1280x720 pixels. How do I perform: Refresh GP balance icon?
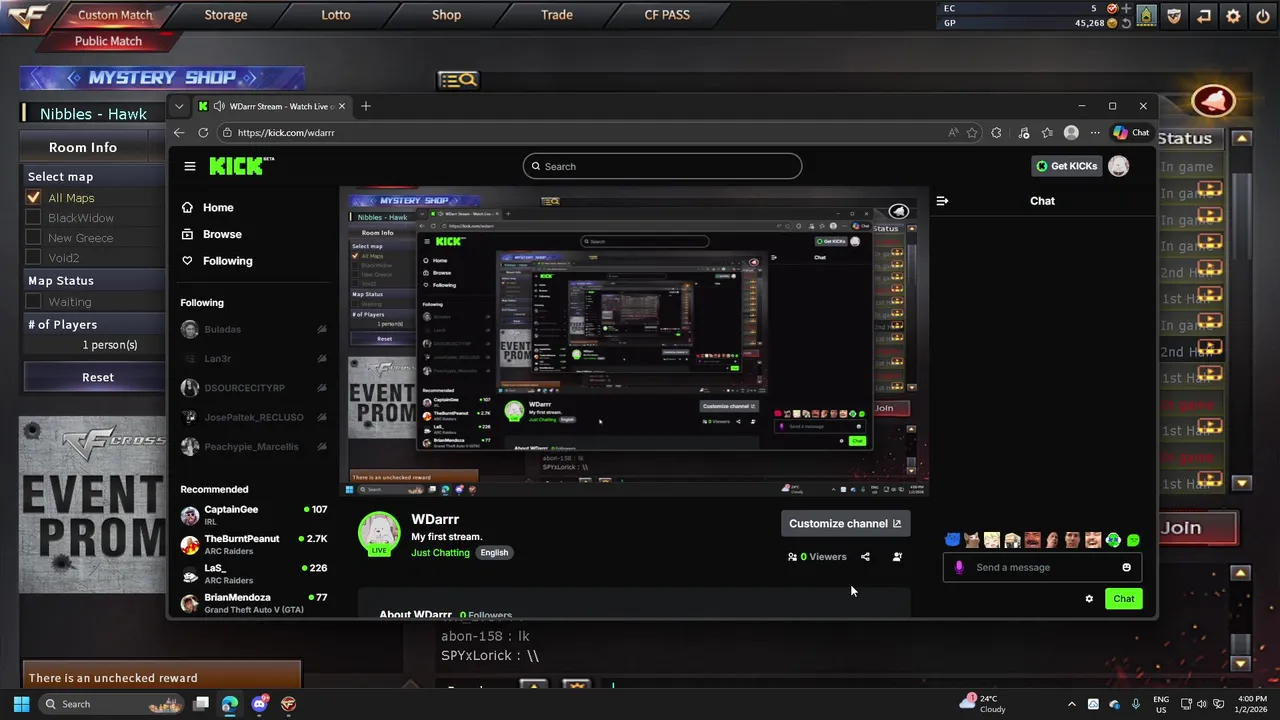pos(1127,23)
